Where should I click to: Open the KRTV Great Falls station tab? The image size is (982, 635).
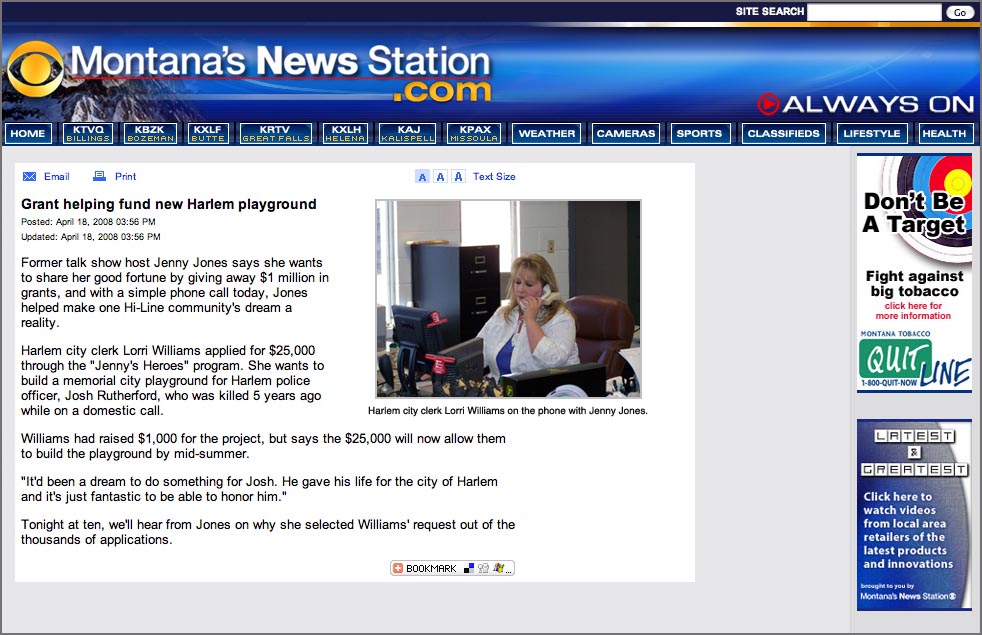tap(276, 133)
